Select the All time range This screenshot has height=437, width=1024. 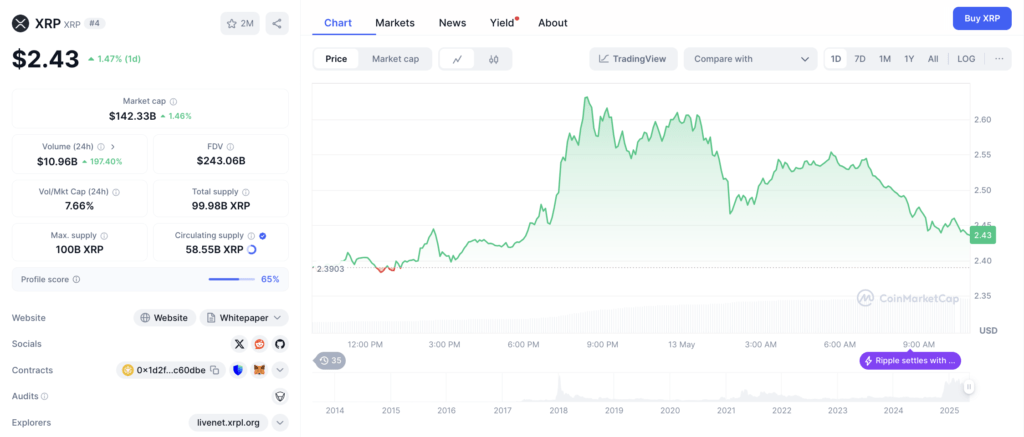coord(933,59)
